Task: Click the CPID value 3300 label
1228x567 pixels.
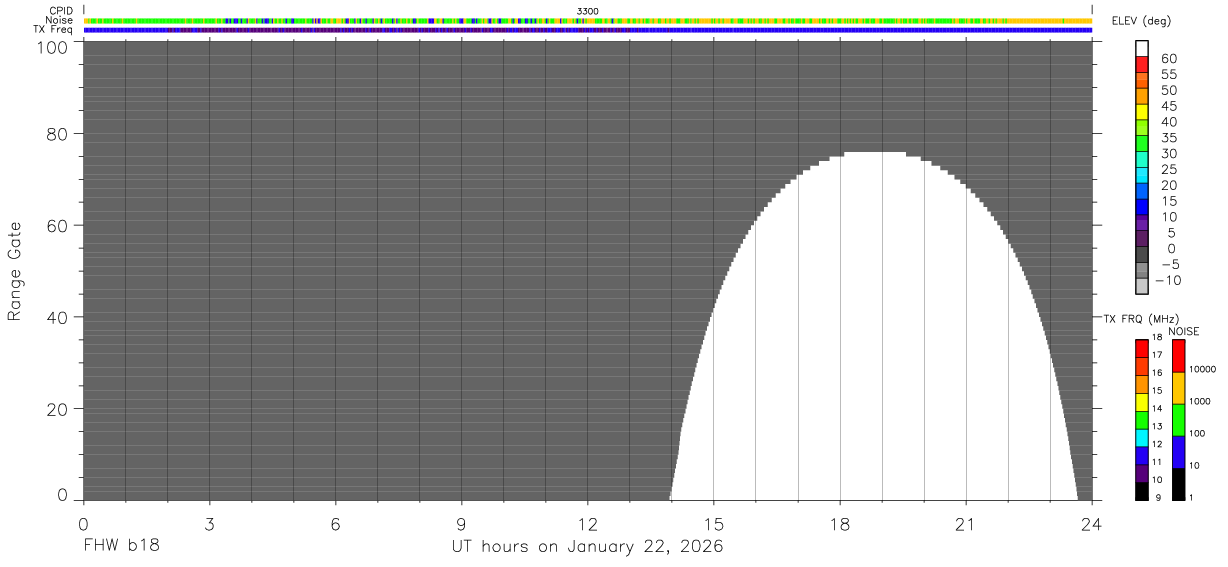Action: 588,11
